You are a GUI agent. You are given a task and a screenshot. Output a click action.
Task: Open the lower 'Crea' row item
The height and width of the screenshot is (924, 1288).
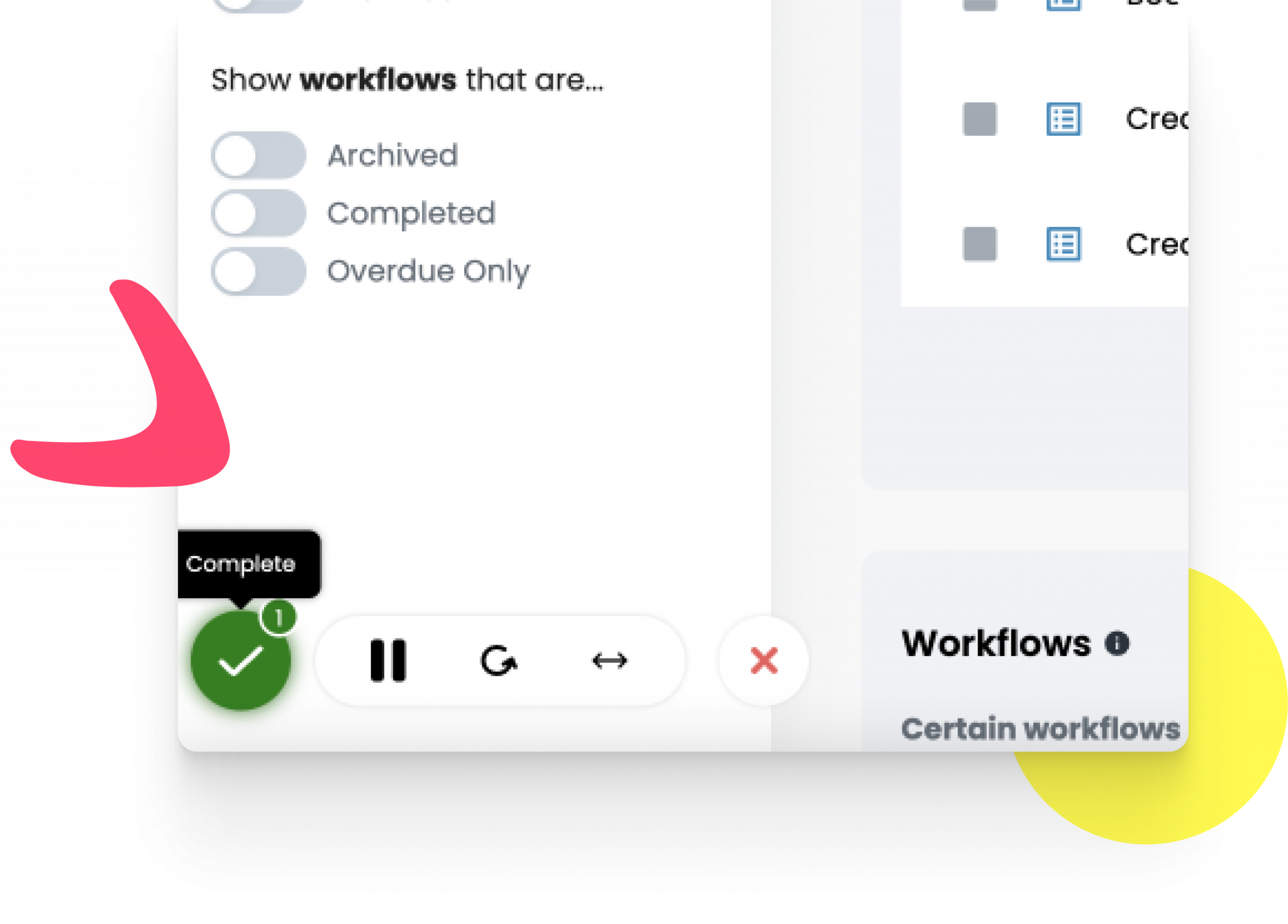click(1157, 244)
